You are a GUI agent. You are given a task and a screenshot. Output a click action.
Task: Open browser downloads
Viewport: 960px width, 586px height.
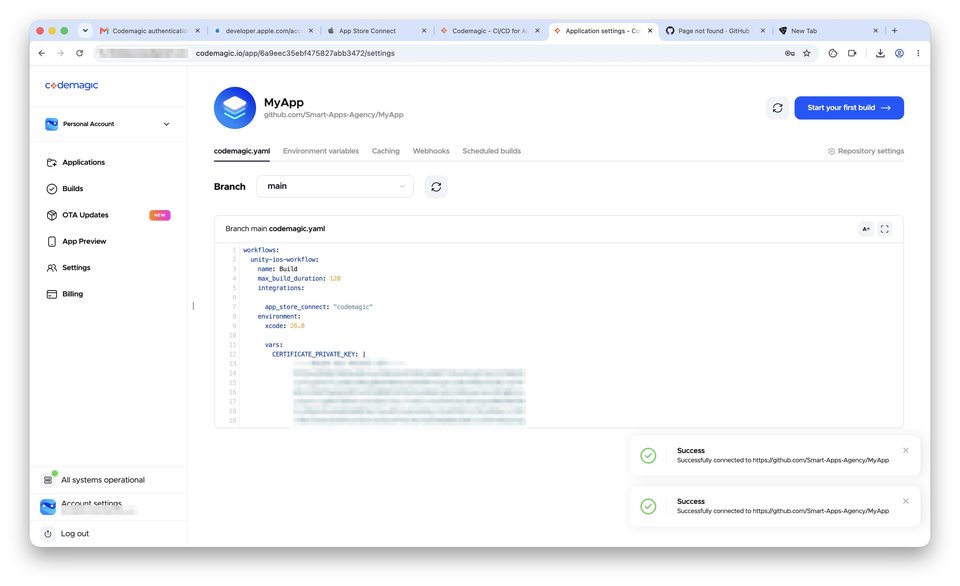click(880, 53)
